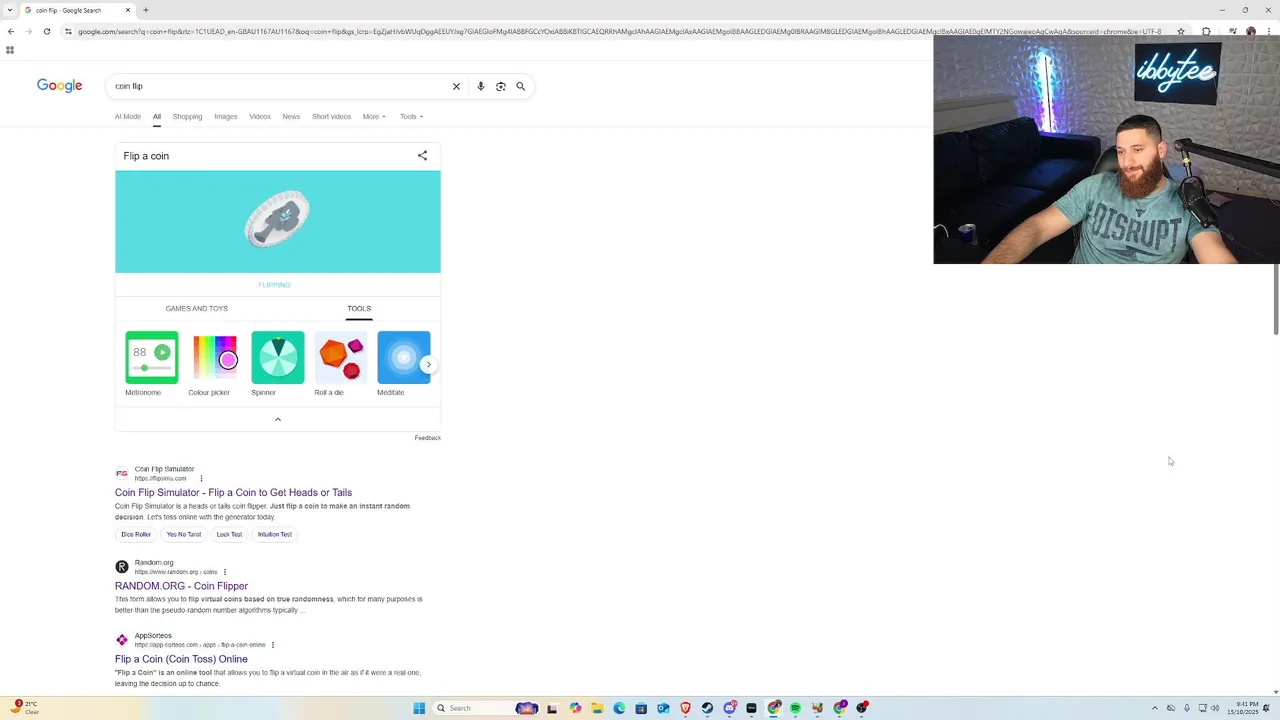Open Discord from taskbar
The height and width of the screenshot is (720, 1280).
point(729,708)
